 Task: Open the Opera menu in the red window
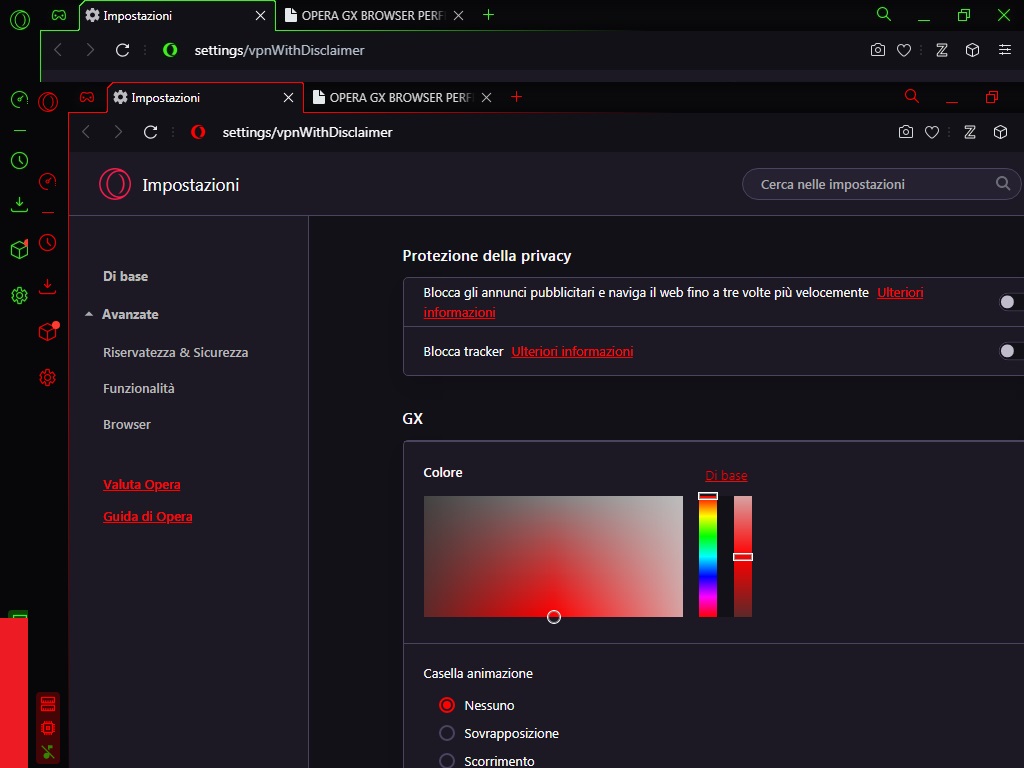click(48, 102)
